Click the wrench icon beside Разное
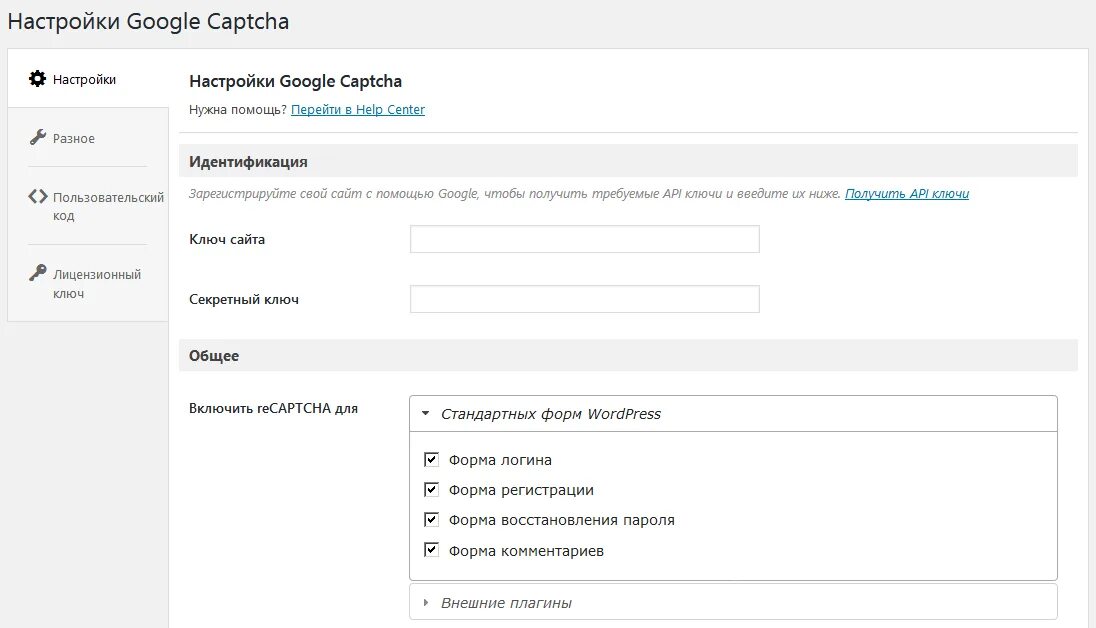The width and height of the screenshot is (1096, 628). click(x=38, y=138)
